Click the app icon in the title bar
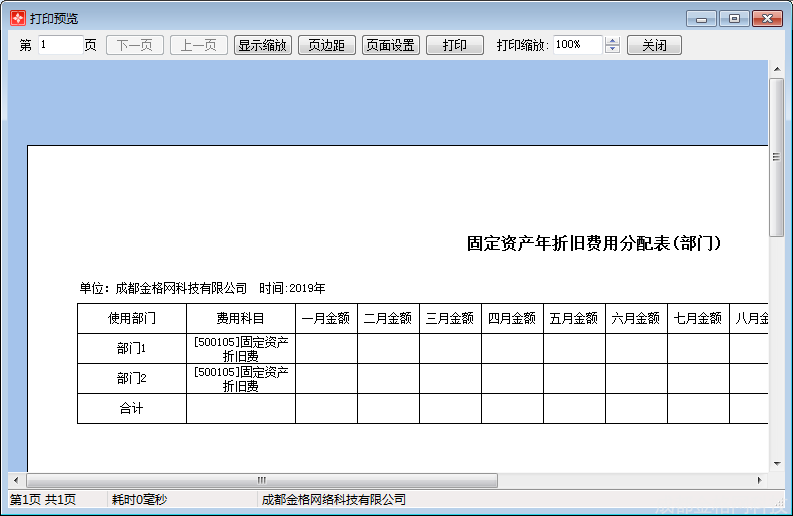793x516 pixels. pos(17,18)
